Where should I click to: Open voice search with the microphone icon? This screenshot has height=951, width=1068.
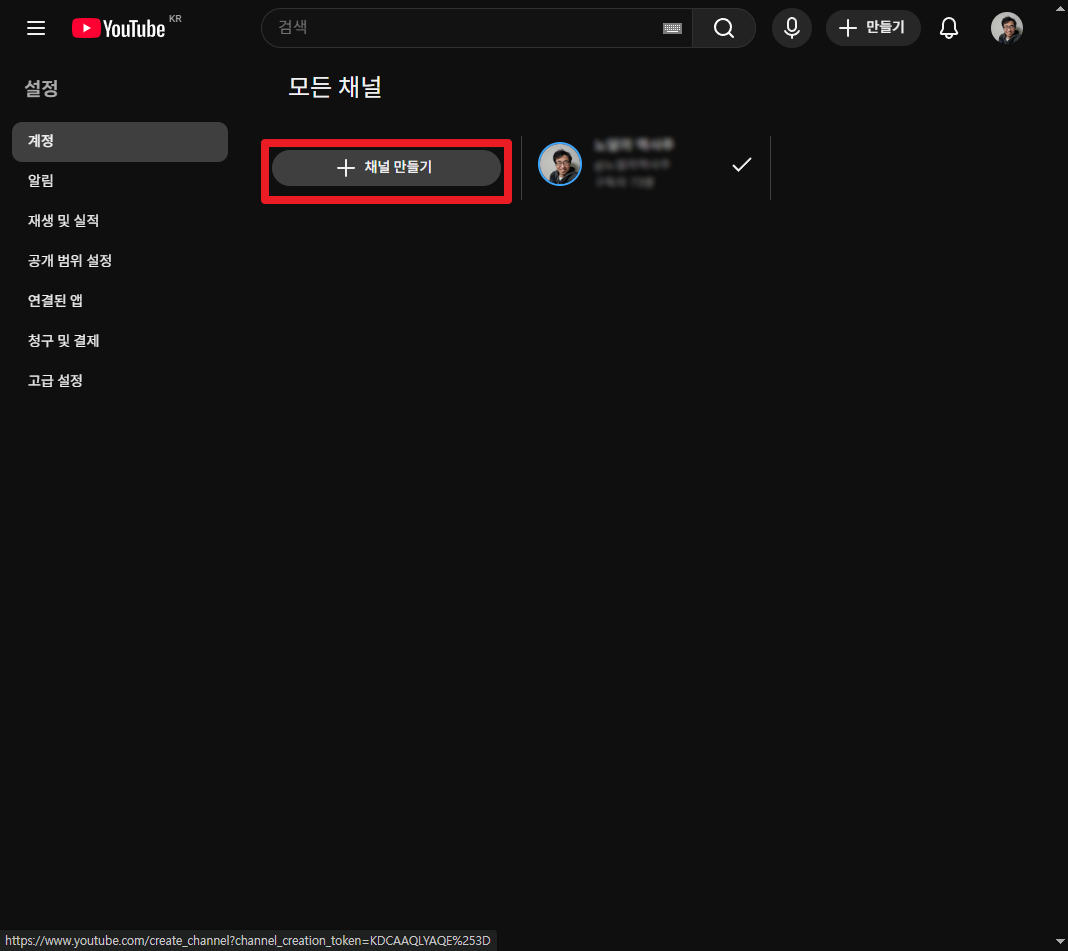[791, 28]
